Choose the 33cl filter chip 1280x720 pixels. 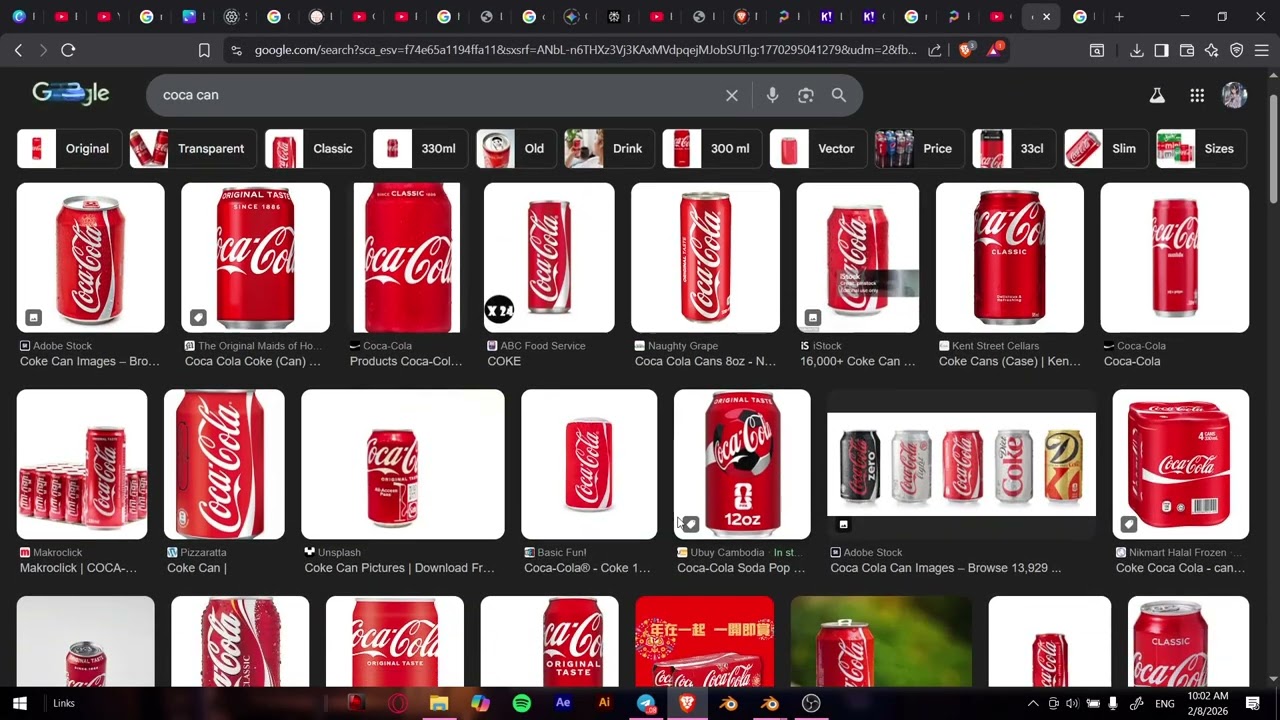coord(1013,149)
